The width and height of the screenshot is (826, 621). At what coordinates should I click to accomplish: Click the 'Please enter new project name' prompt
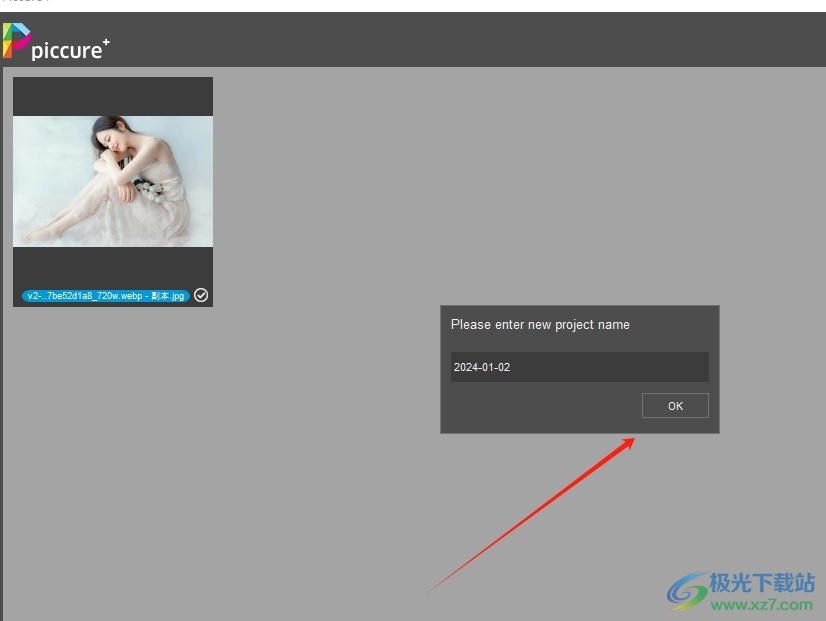tap(540, 325)
